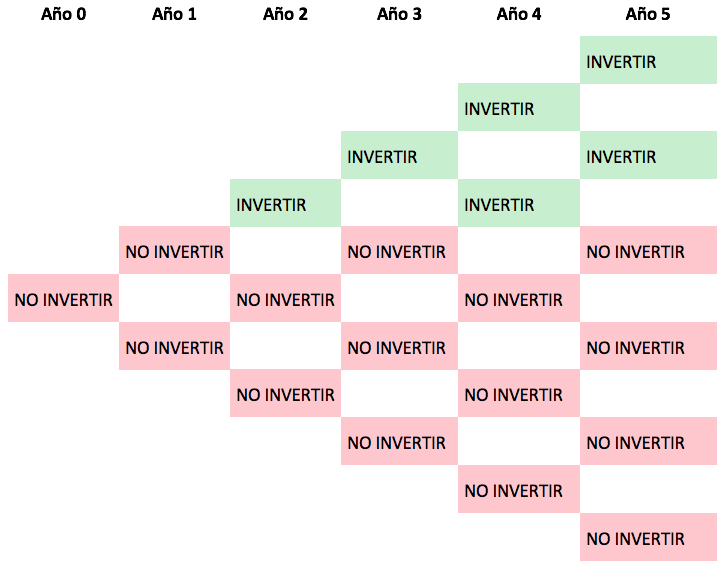Select the Año 3 column header
The width and height of the screenshot is (723, 566).
399,14
